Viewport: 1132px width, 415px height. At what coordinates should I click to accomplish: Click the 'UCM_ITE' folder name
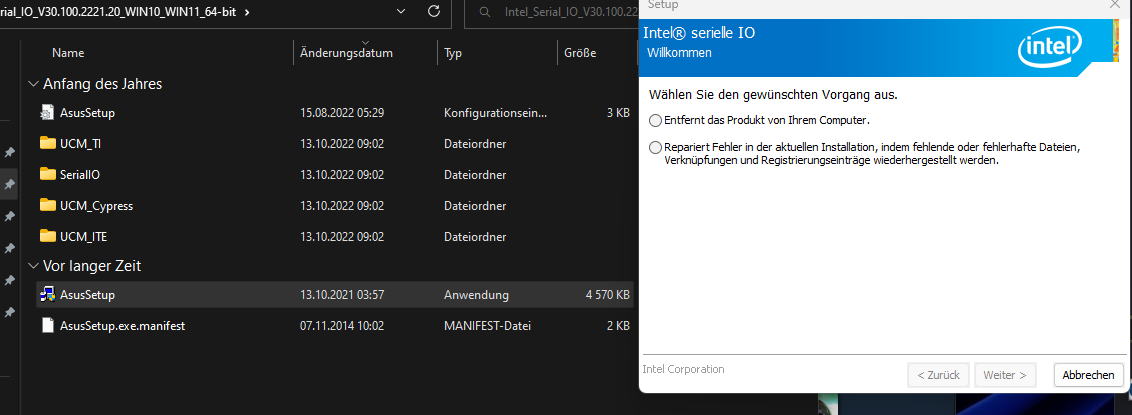[84, 237]
